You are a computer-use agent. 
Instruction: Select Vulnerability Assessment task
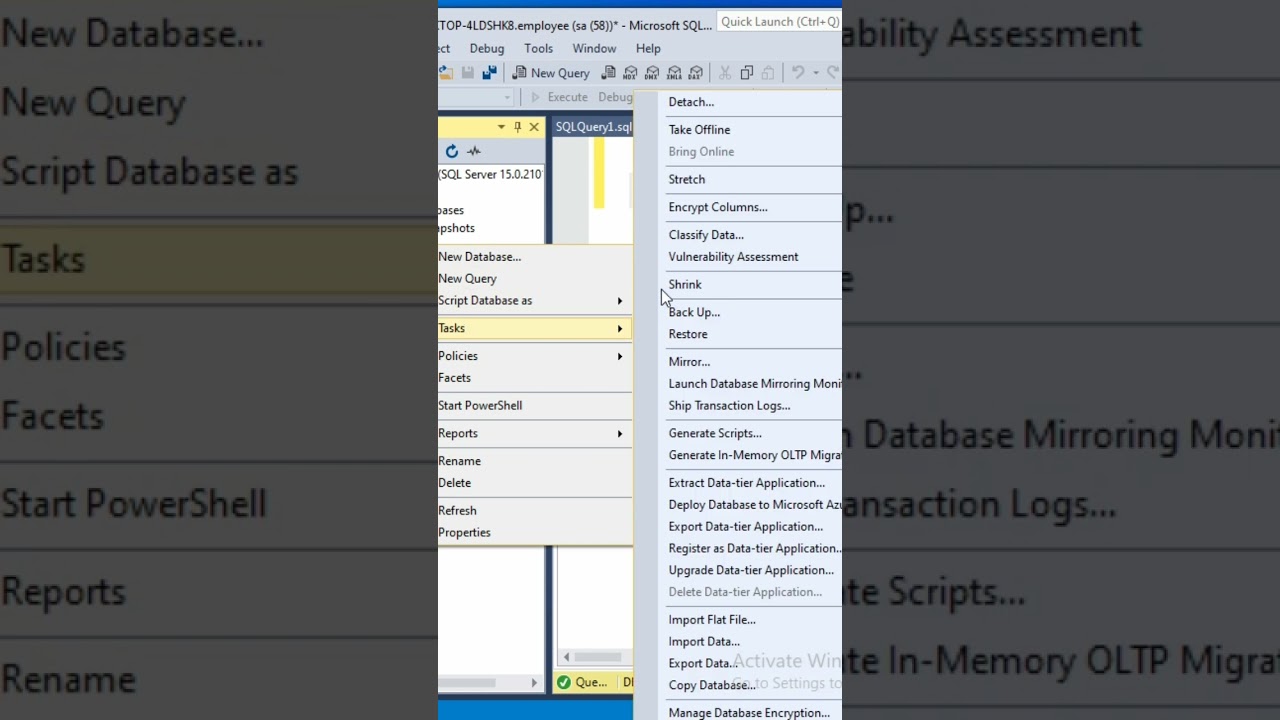738,257
